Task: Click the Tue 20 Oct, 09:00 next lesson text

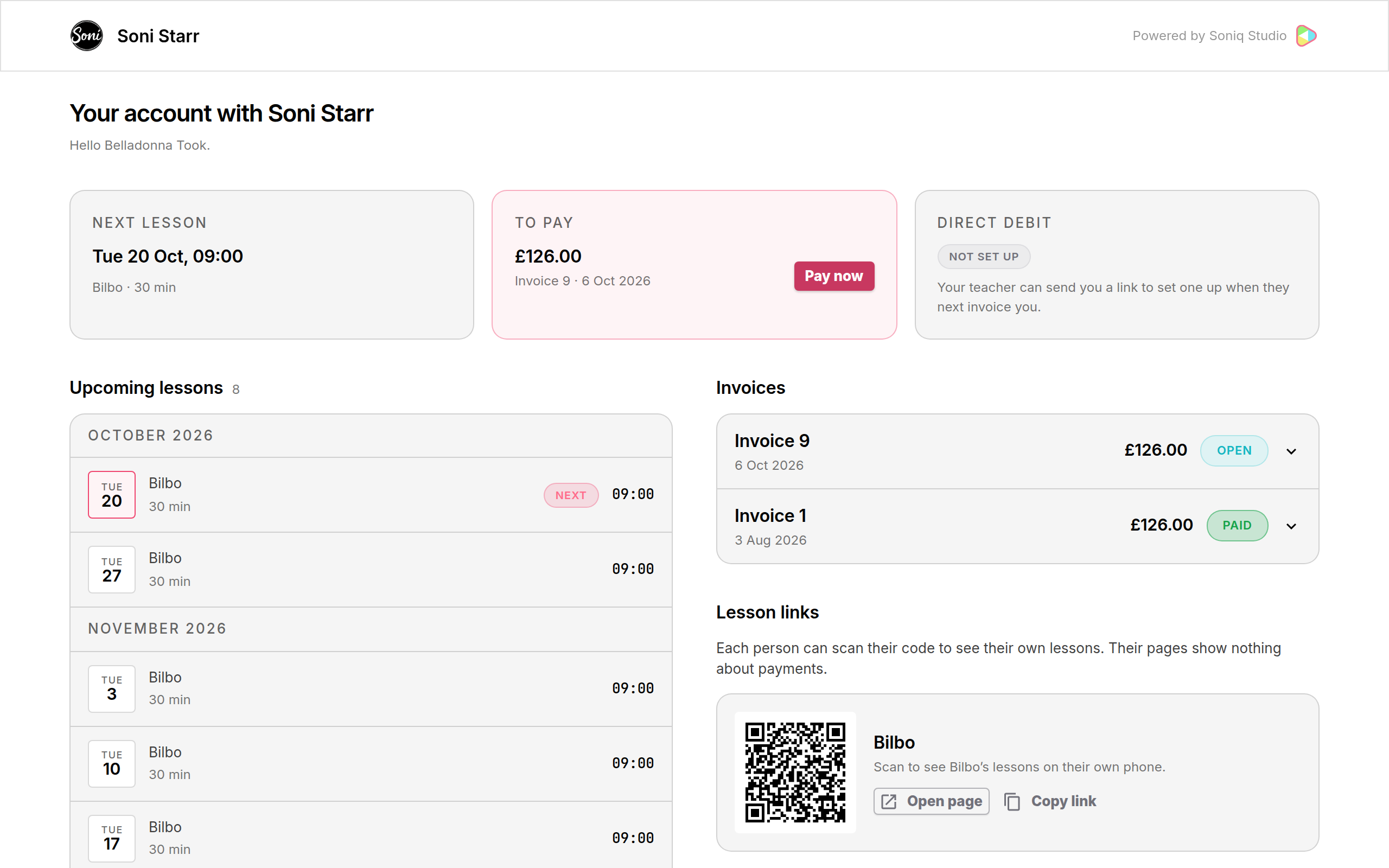Action: pyautogui.click(x=168, y=256)
